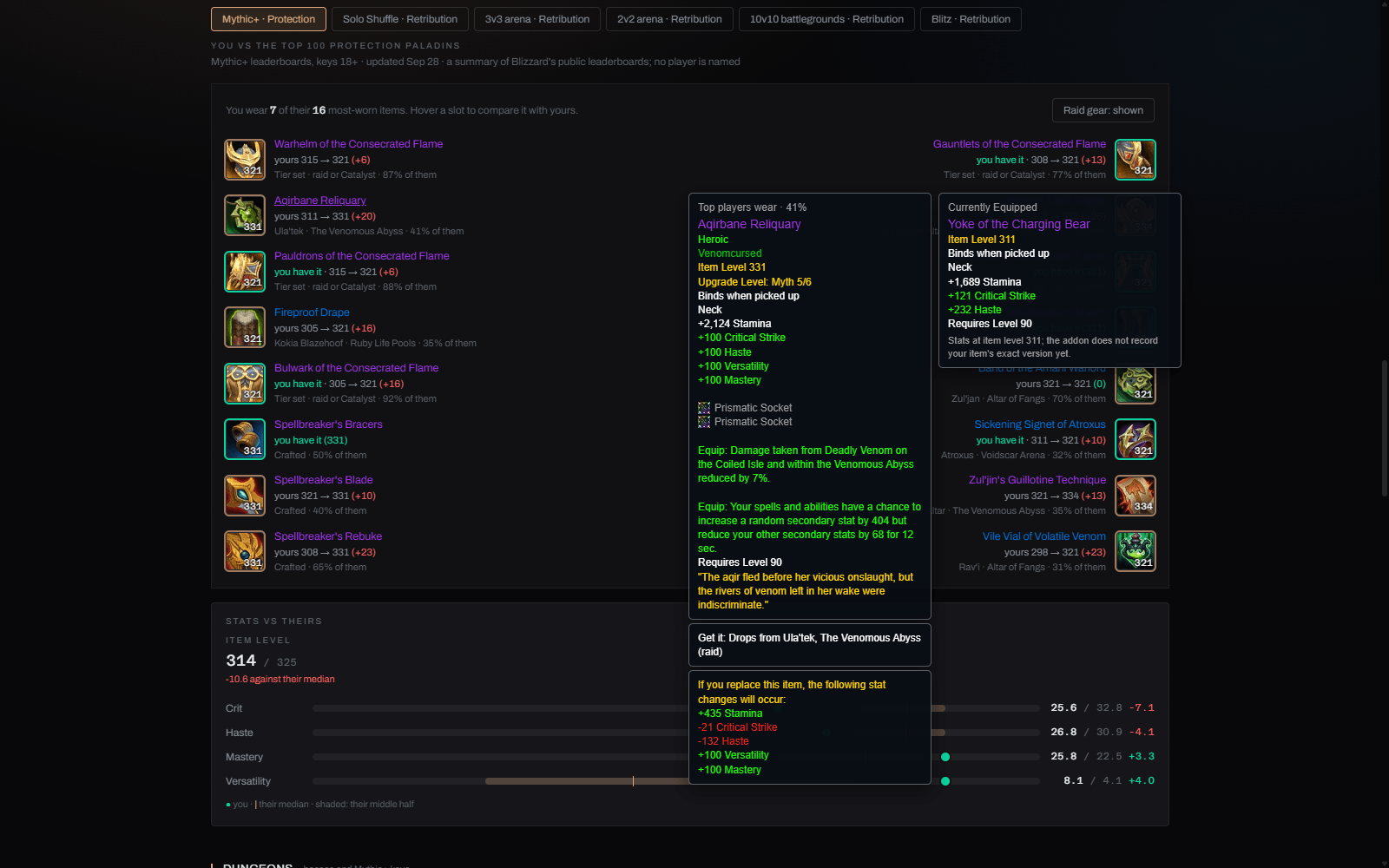
Task: Select the Band of the Amani Warlord icon
Action: [1136, 385]
